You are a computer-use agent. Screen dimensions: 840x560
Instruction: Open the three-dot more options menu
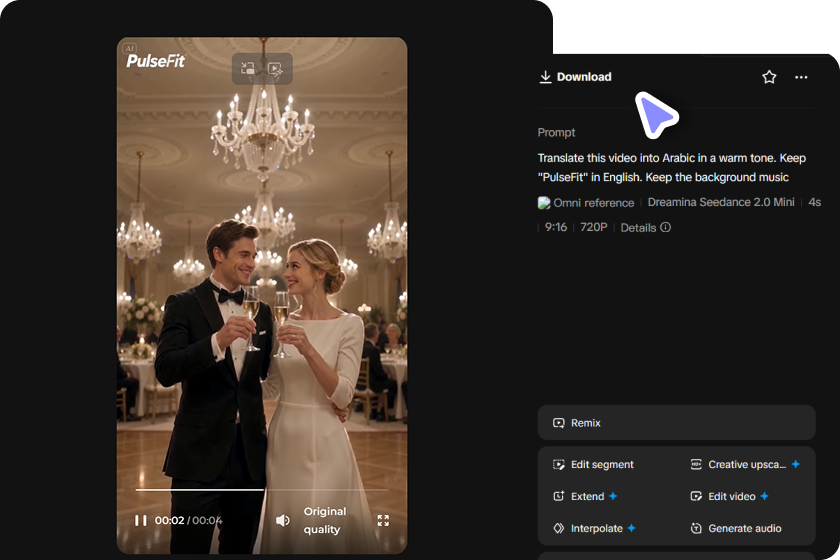(801, 77)
